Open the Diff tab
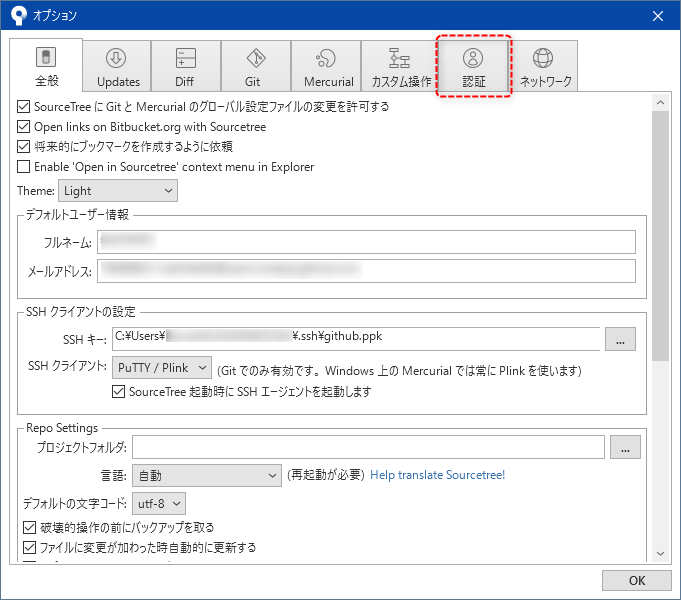This screenshot has width=681, height=600. [186, 66]
